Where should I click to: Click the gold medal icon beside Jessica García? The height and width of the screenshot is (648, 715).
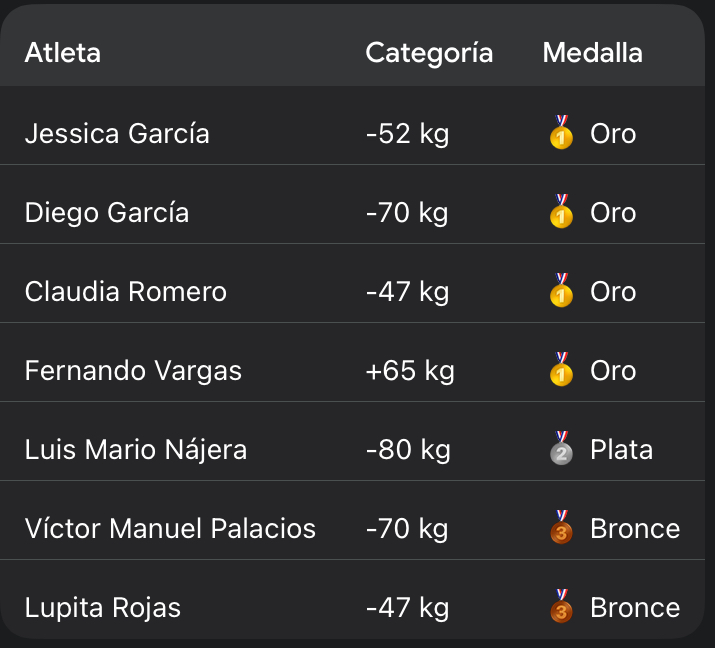(561, 133)
